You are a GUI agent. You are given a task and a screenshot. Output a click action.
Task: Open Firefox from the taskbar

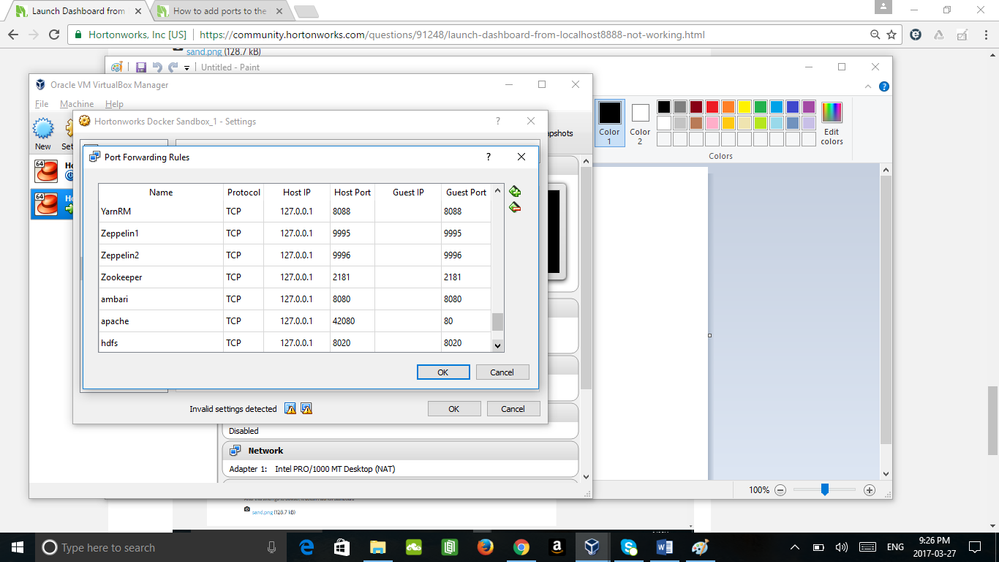(485, 547)
